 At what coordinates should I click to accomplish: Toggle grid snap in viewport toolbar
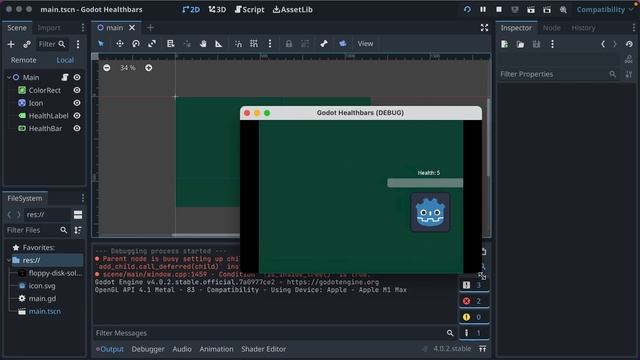coord(254,44)
